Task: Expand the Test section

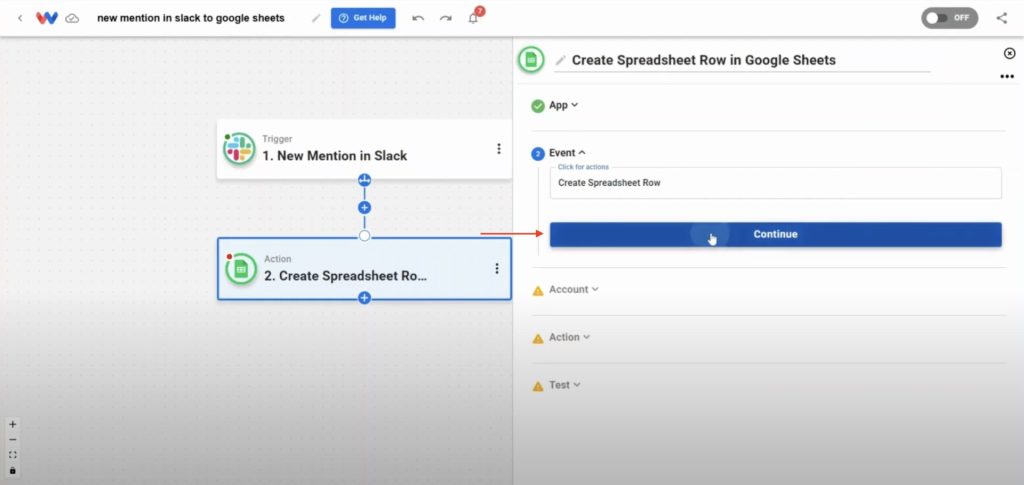Action: pyautogui.click(x=565, y=385)
